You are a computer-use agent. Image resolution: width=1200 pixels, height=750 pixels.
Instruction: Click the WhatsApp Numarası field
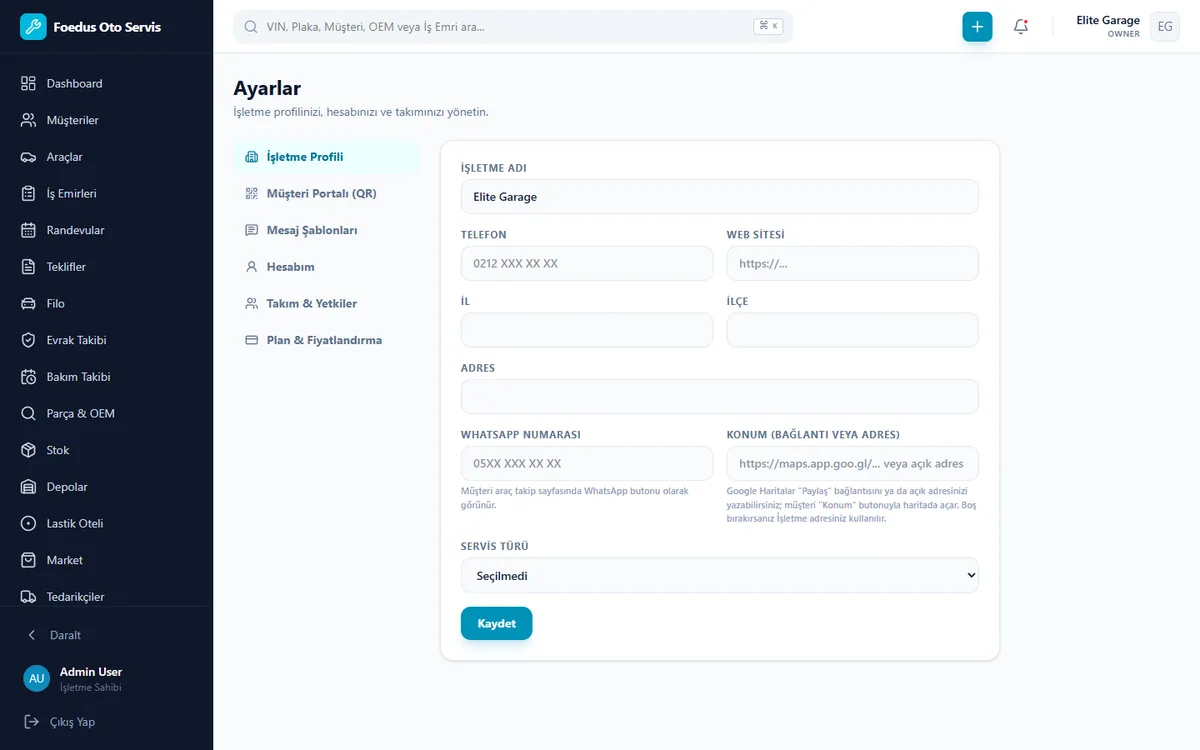[x=587, y=464]
